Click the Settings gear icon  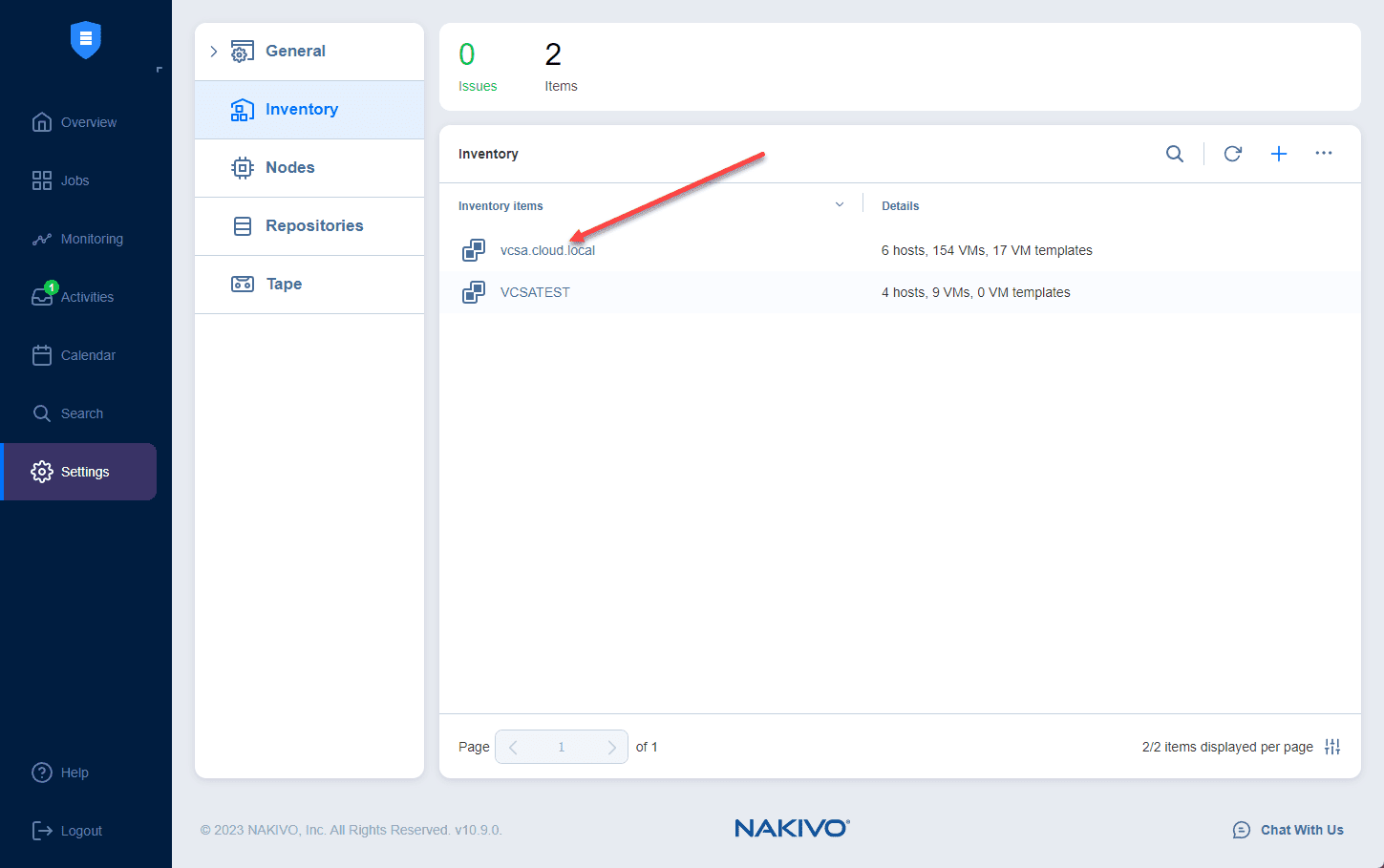42,472
